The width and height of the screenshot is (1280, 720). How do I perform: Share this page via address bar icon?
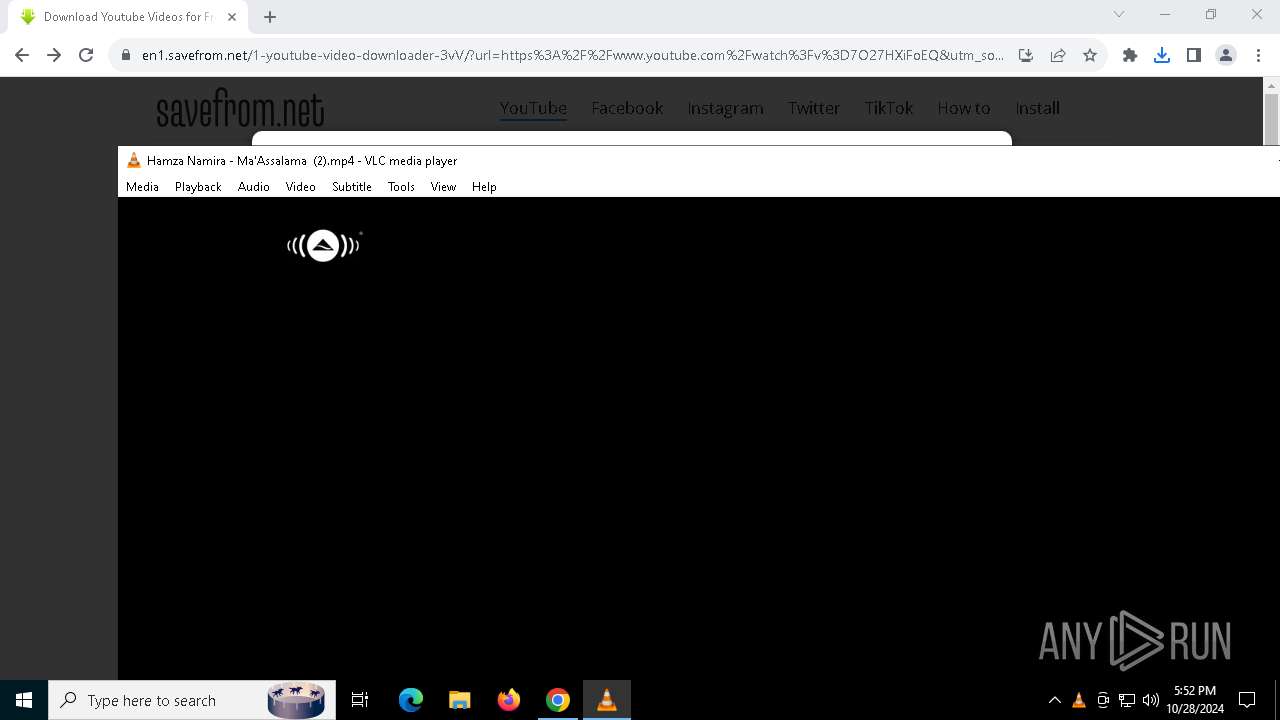point(1058,55)
